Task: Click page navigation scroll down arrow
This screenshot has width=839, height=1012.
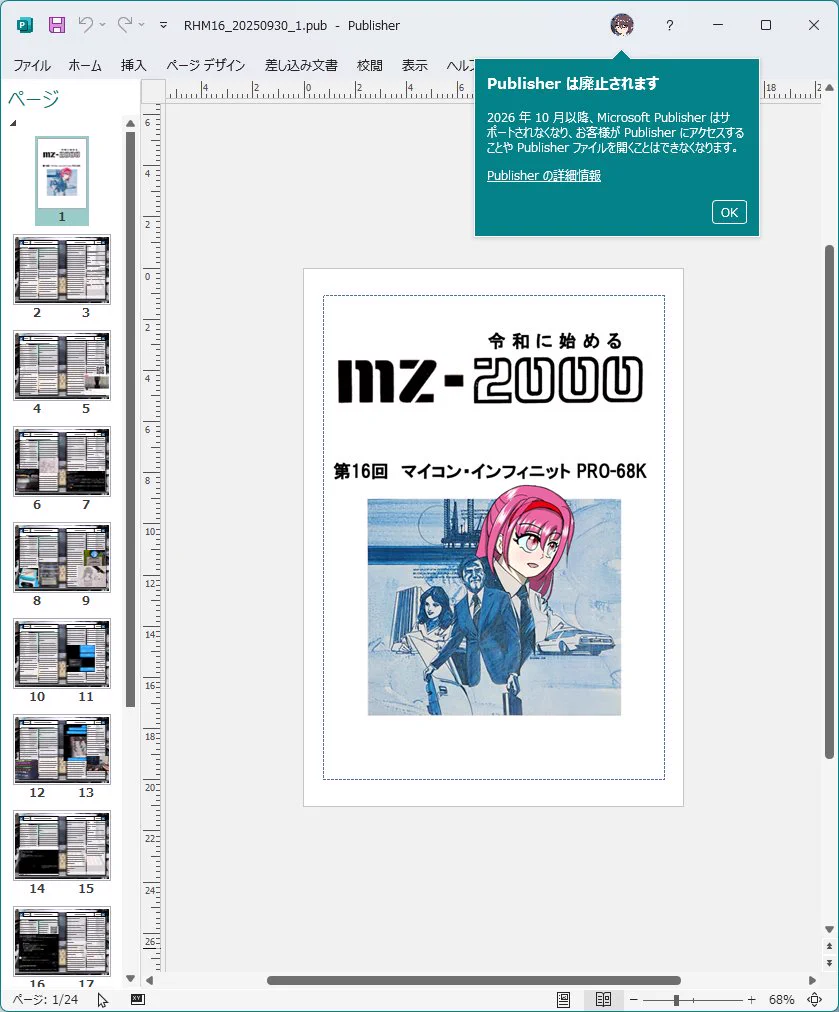Action: [130, 978]
